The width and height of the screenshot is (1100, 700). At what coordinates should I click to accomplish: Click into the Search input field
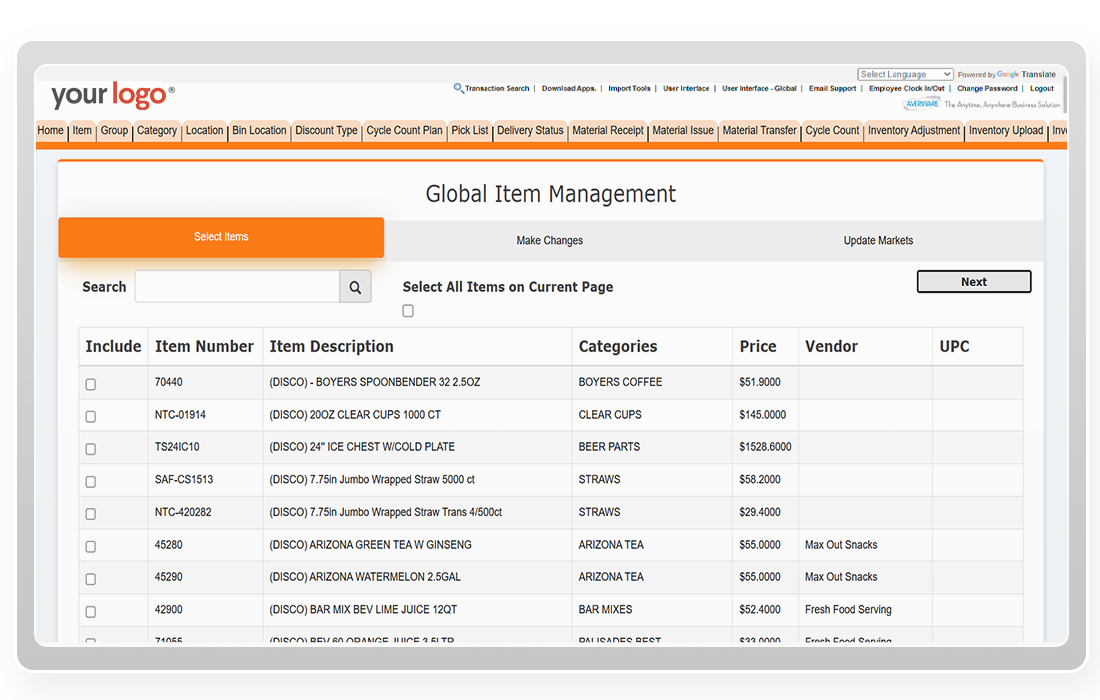[x=237, y=287]
